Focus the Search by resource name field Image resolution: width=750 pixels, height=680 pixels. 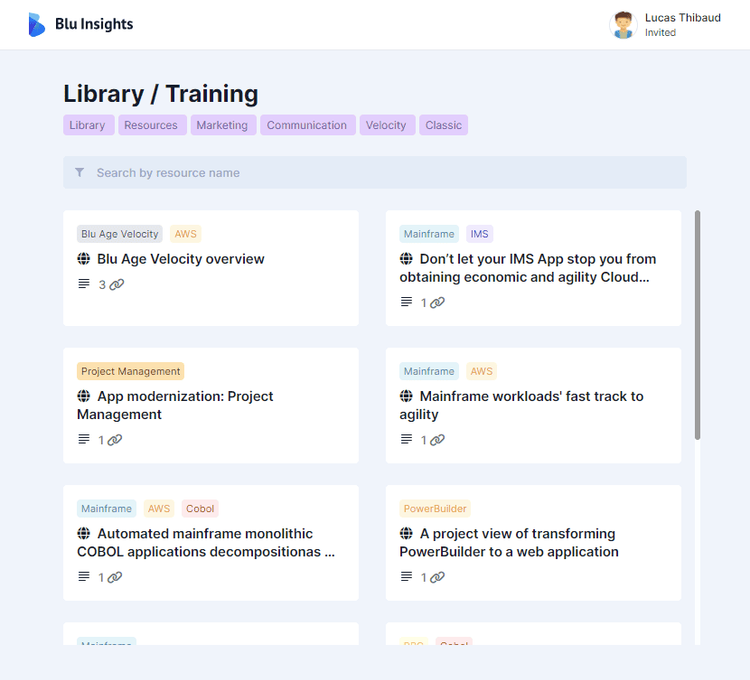point(380,173)
